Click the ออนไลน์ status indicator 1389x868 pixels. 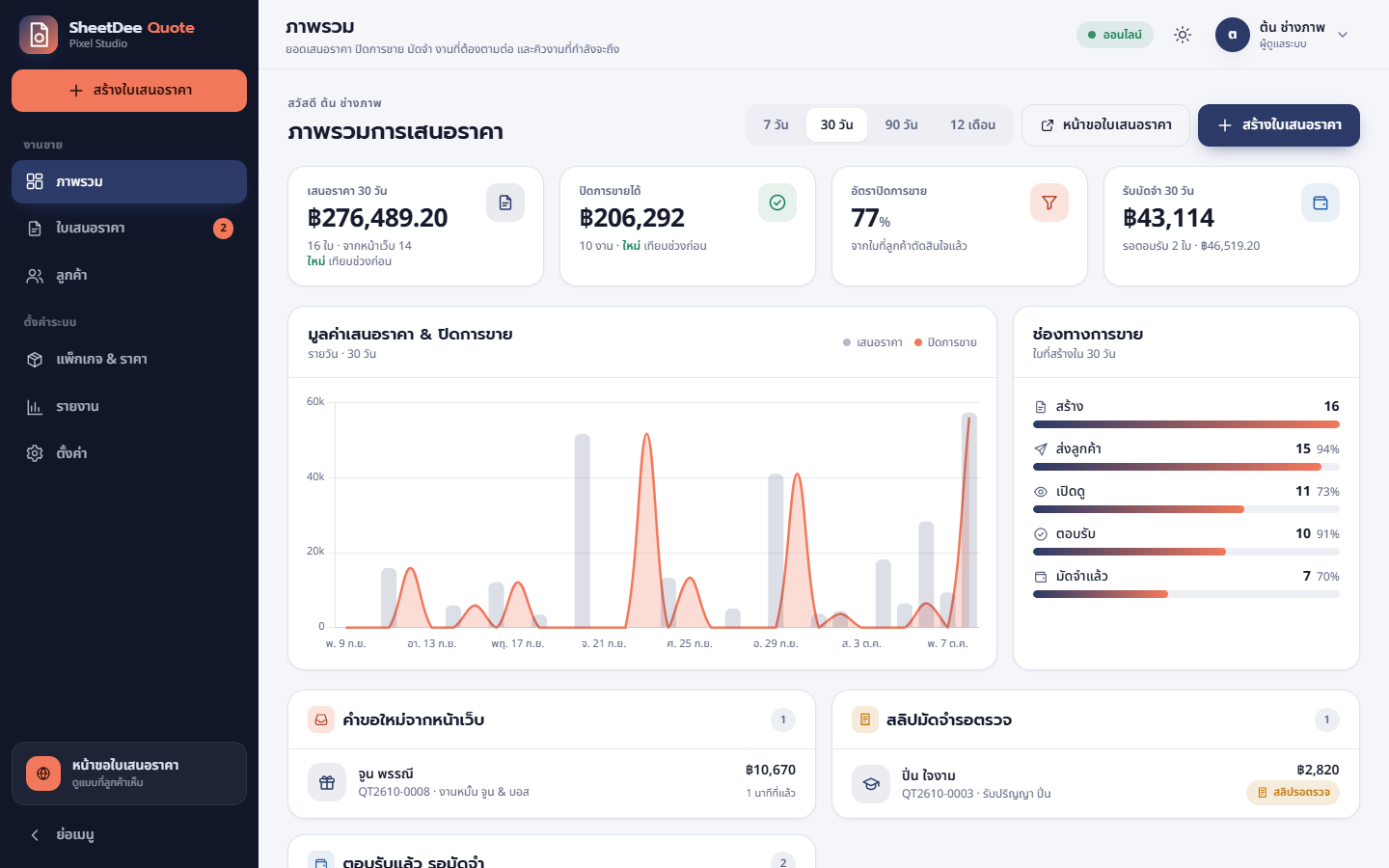(1115, 35)
